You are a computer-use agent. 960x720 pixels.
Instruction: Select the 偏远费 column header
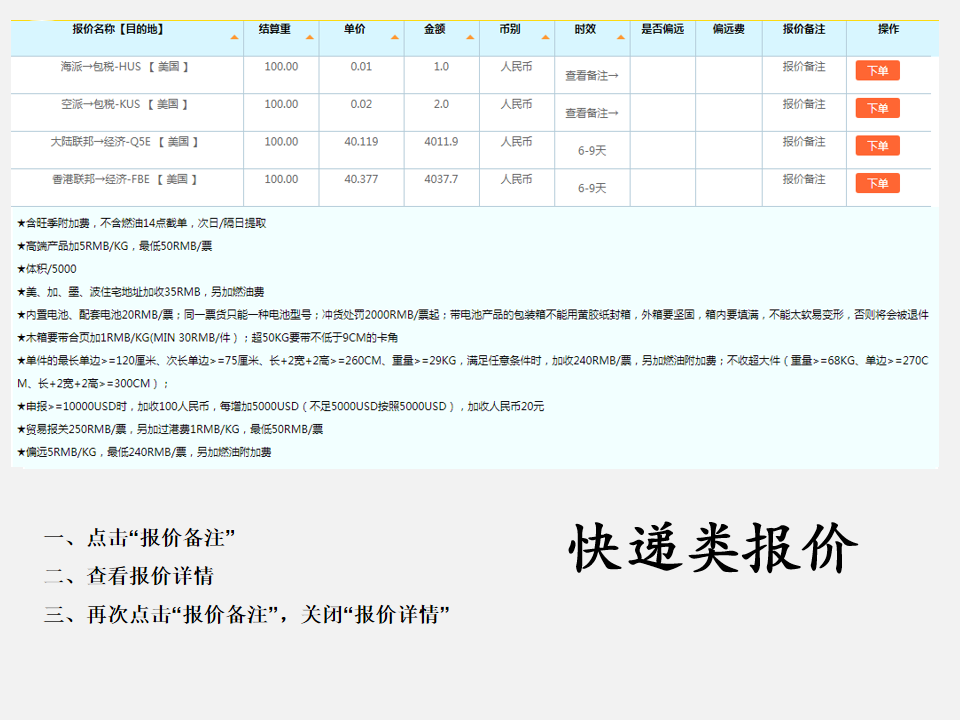pos(728,30)
